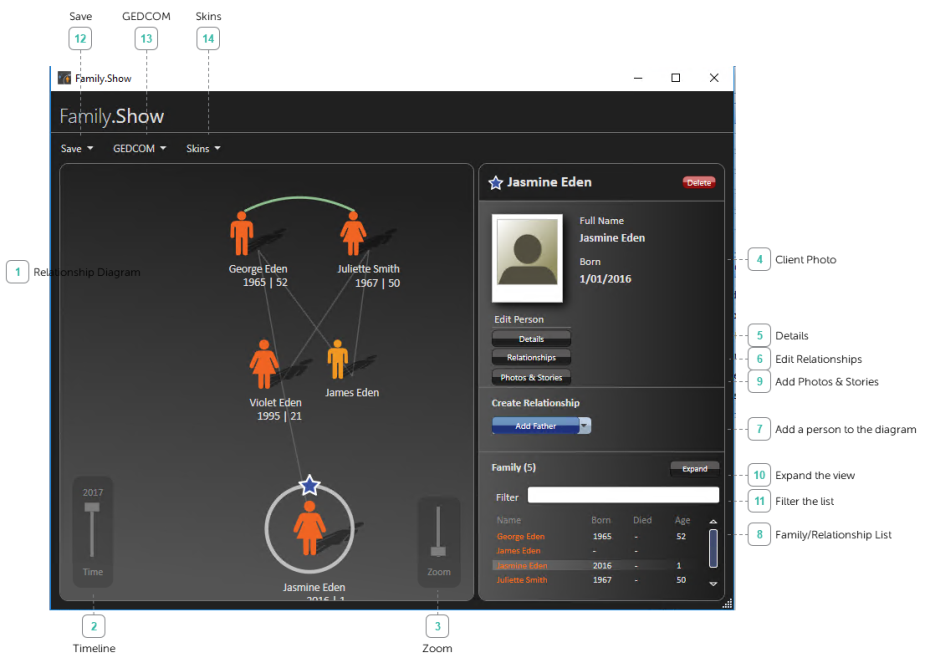The width and height of the screenshot is (930, 668).
Task: Select the James Eden row in the family list
Action: (599, 551)
